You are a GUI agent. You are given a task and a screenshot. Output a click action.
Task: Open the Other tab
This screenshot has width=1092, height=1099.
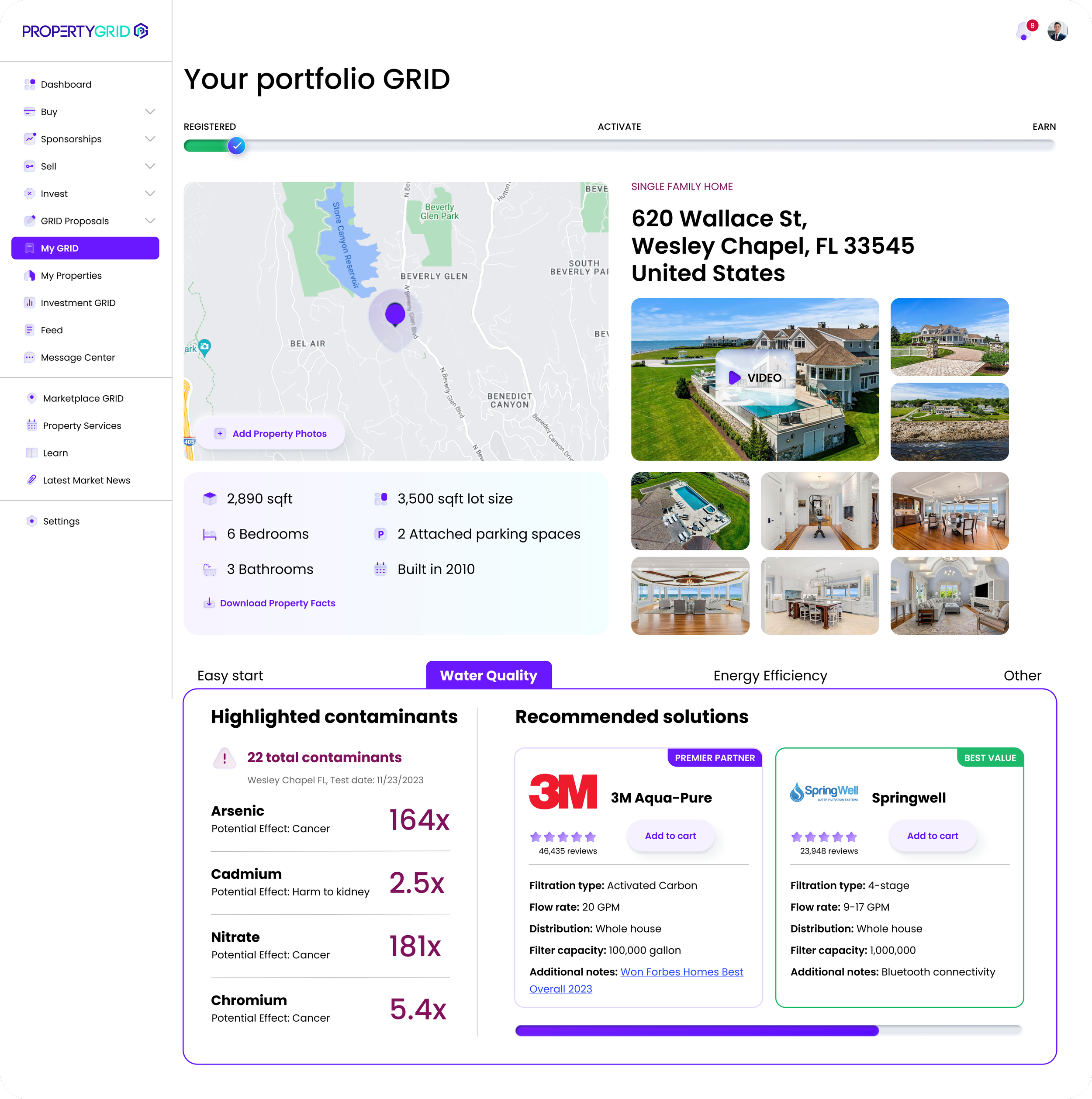click(1022, 676)
